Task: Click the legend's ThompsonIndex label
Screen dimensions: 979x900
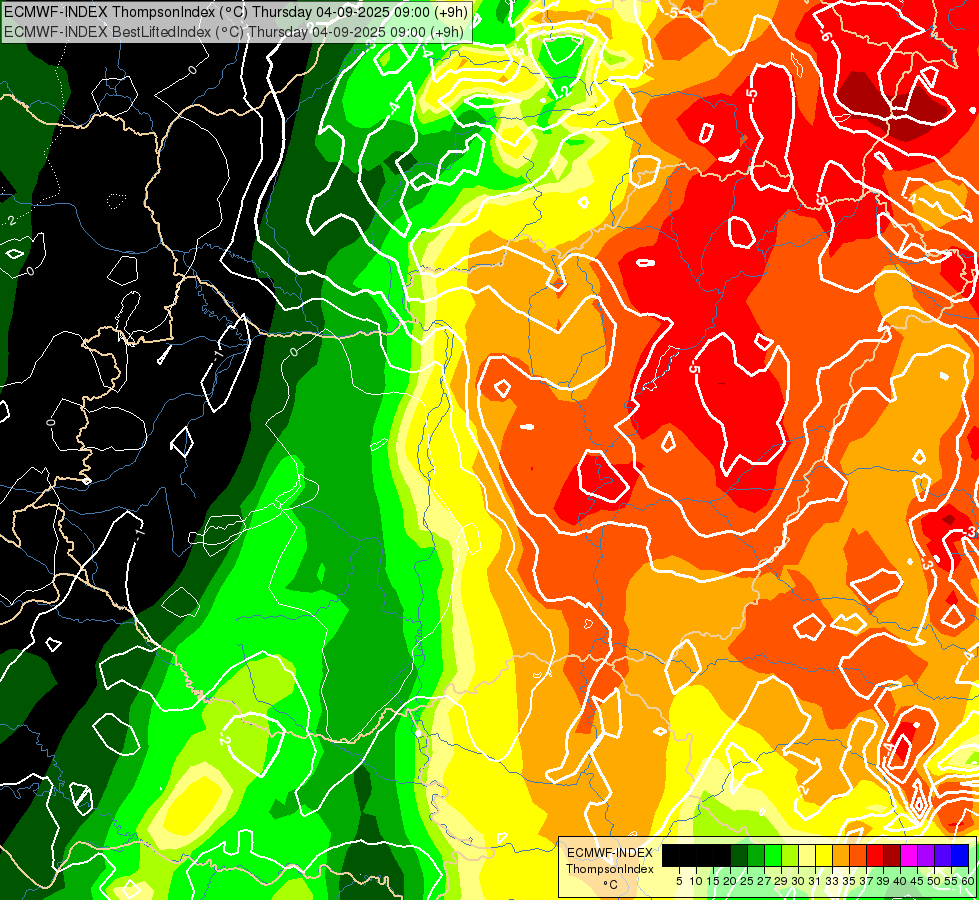Action: pos(610,869)
